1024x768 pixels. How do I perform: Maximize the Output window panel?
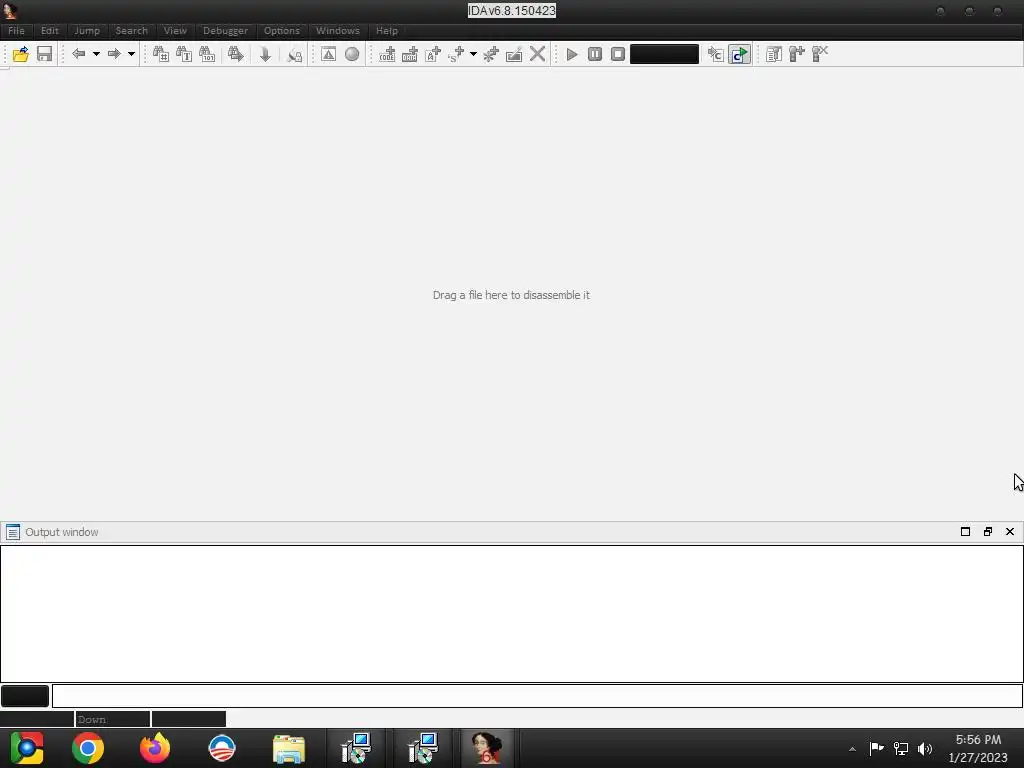[965, 532]
